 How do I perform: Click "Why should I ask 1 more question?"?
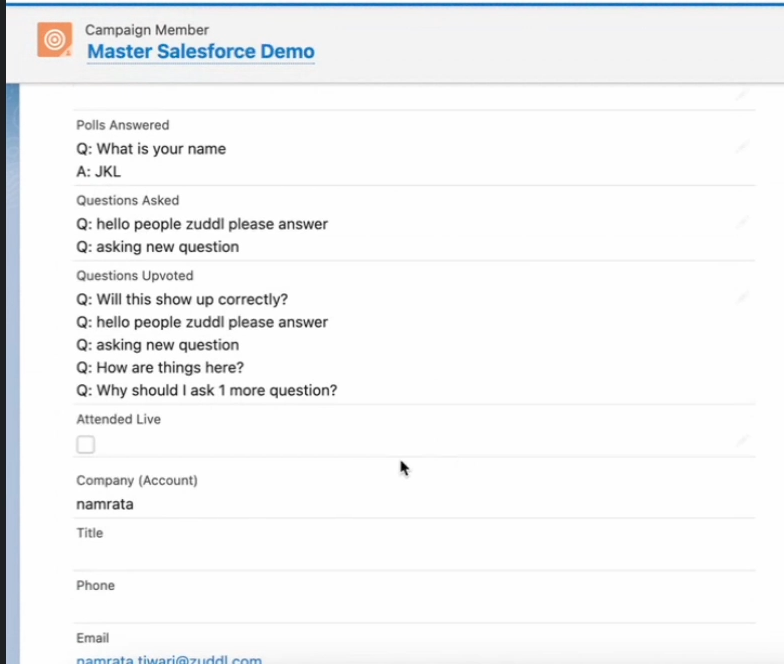(x=207, y=390)
